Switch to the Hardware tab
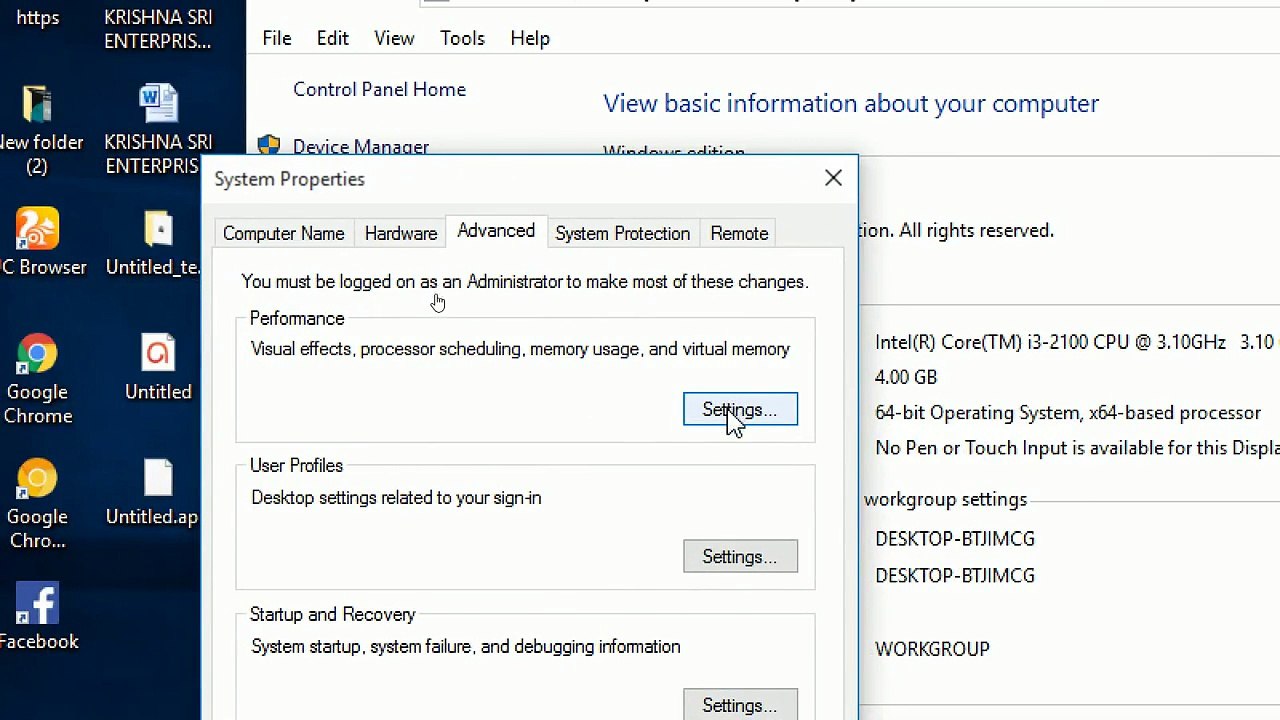This screenshot has width=1280, height=720. pos(401,233)
